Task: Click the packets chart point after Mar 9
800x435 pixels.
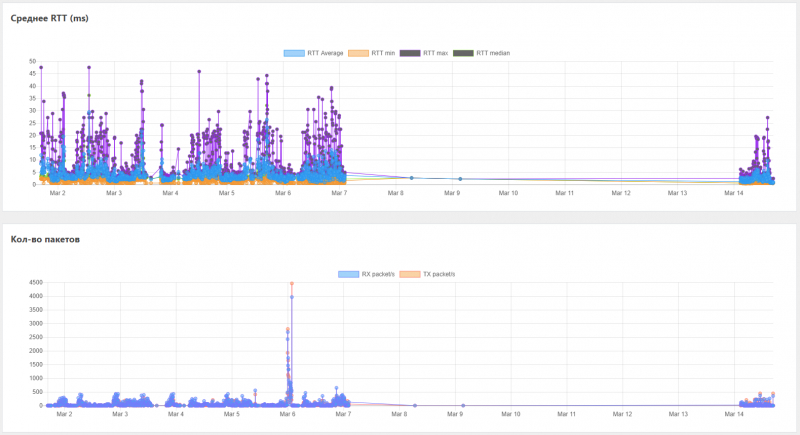Action: [463, 405]
